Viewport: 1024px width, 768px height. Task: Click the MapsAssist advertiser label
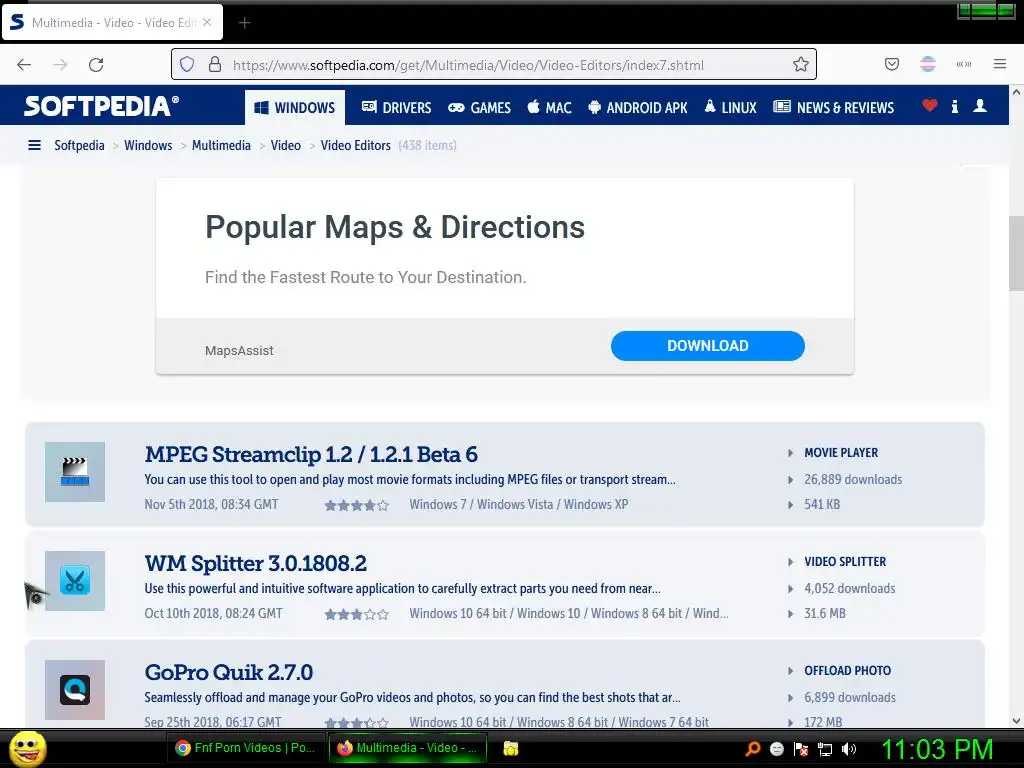click(239, 351)
